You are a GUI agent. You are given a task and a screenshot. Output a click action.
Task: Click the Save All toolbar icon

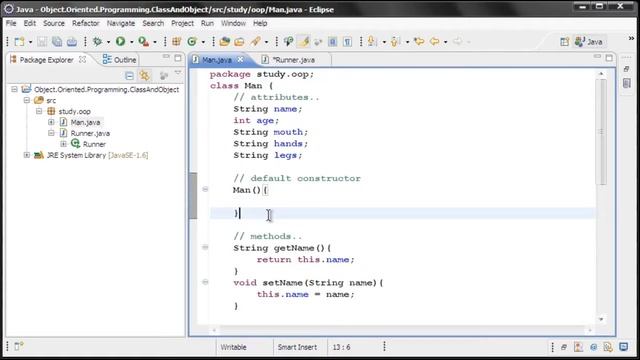click(57, 42)
